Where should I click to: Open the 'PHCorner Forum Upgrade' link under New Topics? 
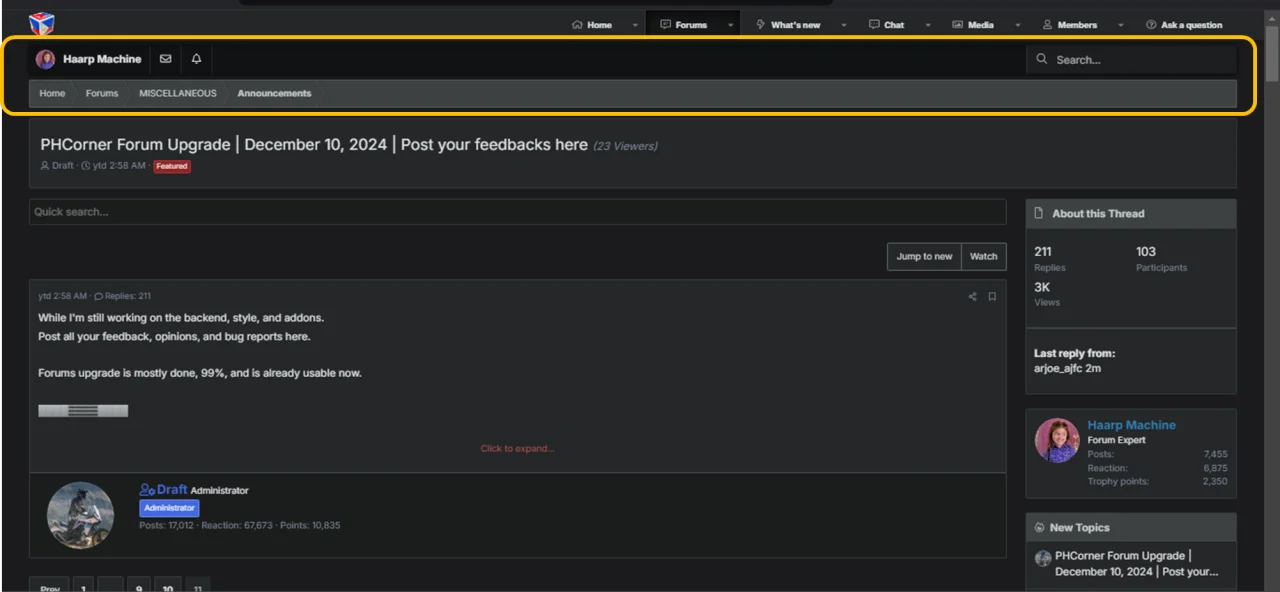pyautogui.click(x=1137, y=564)
